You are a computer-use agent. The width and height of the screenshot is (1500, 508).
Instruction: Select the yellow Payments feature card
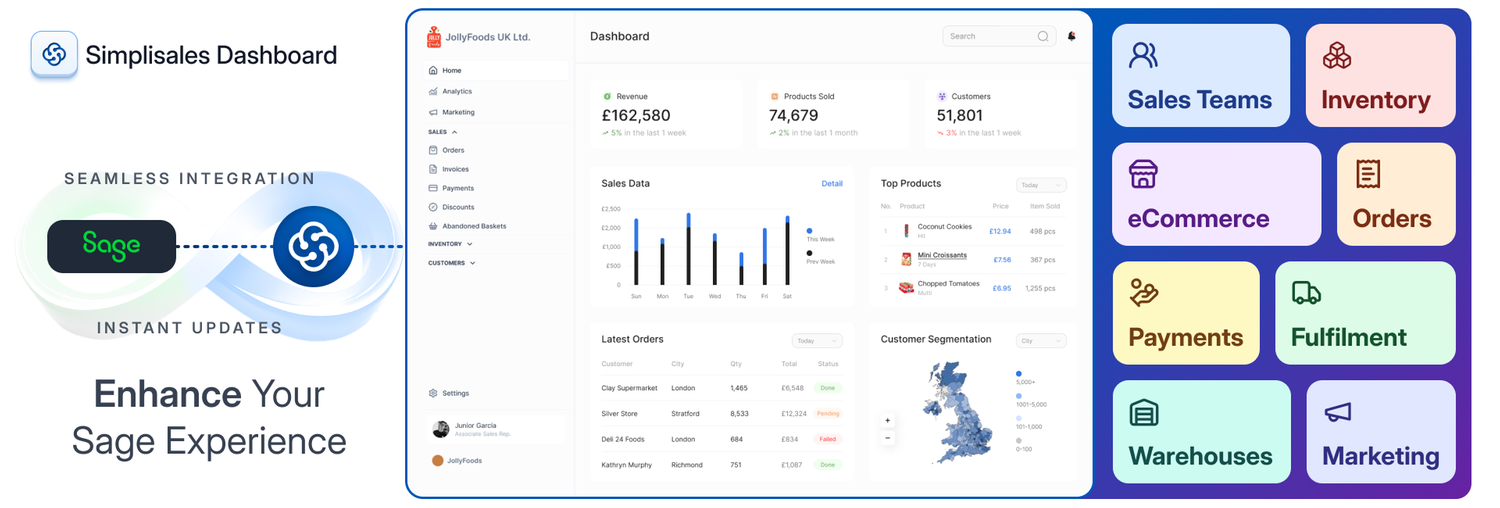pos(1186,313)
